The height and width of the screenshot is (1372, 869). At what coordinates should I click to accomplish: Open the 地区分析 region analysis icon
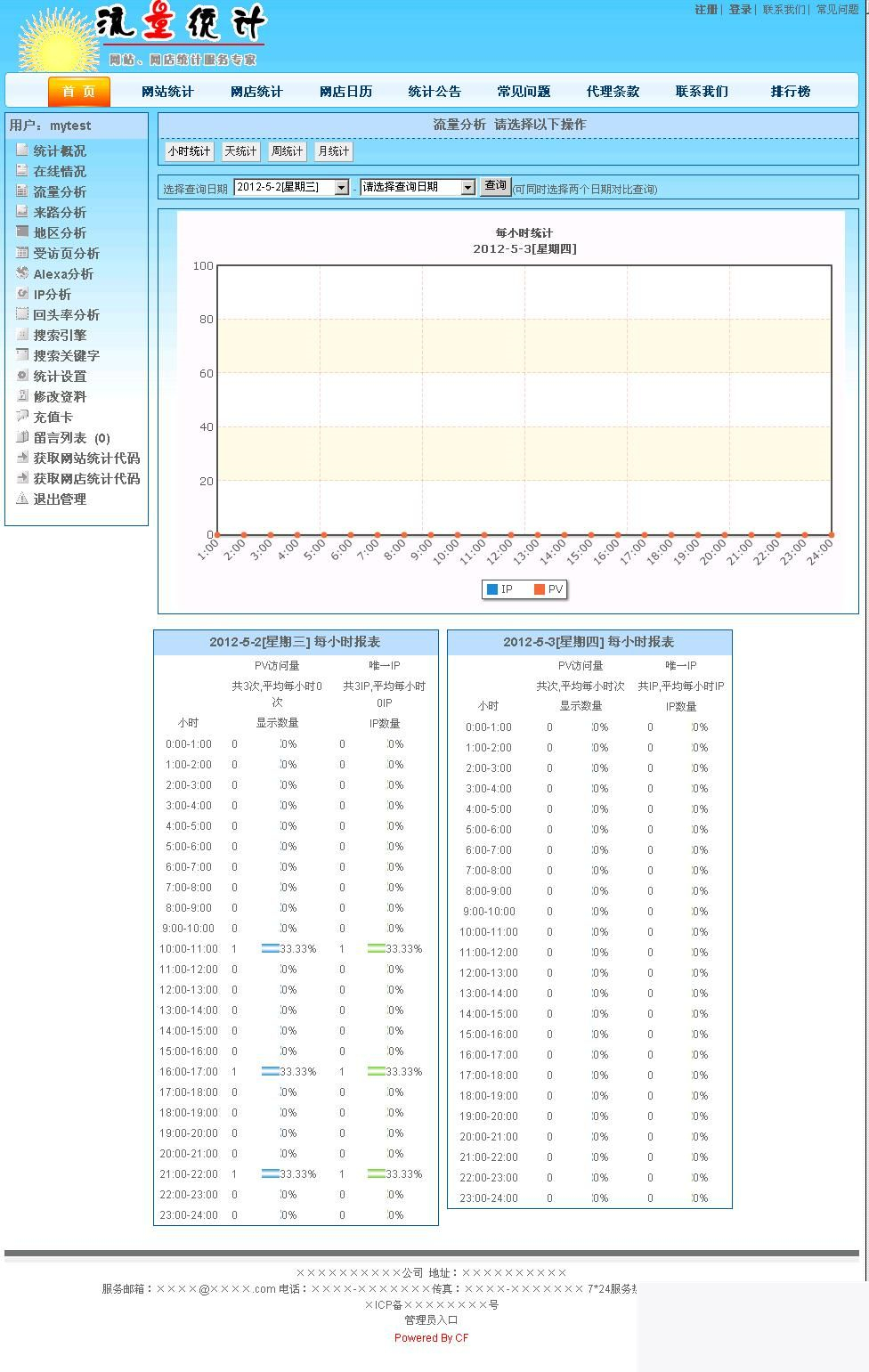coord(21,233)
